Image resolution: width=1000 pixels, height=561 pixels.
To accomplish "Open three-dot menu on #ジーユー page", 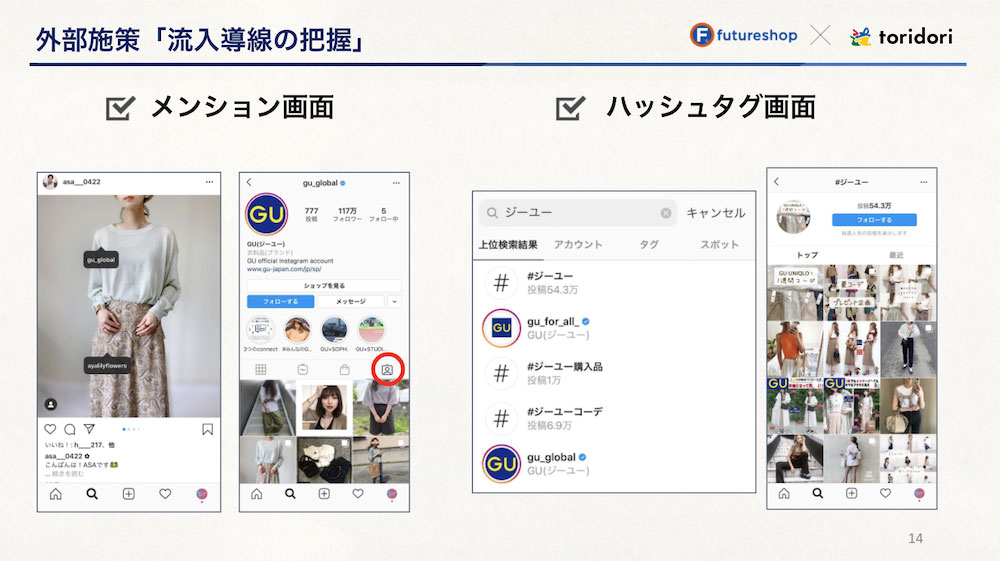I will (923, 182).
